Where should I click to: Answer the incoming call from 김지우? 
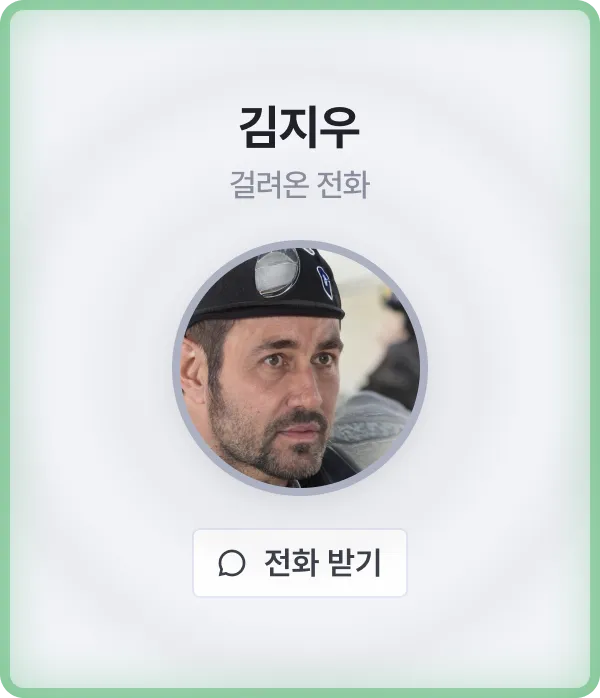point(300,563)
